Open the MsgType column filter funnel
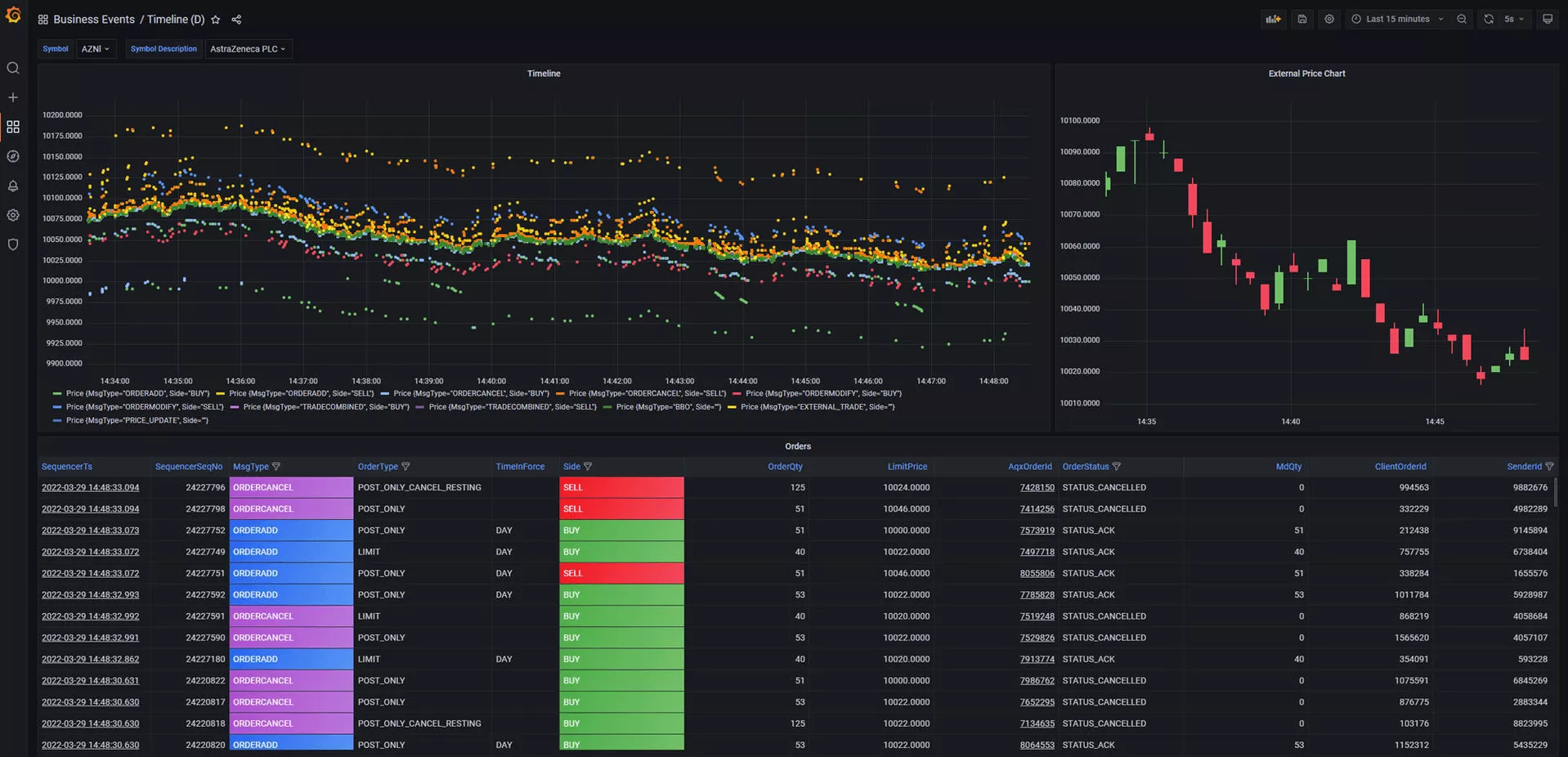This screenshot has width=1568, height=757. pyautogui.click(x=276, y=466)
